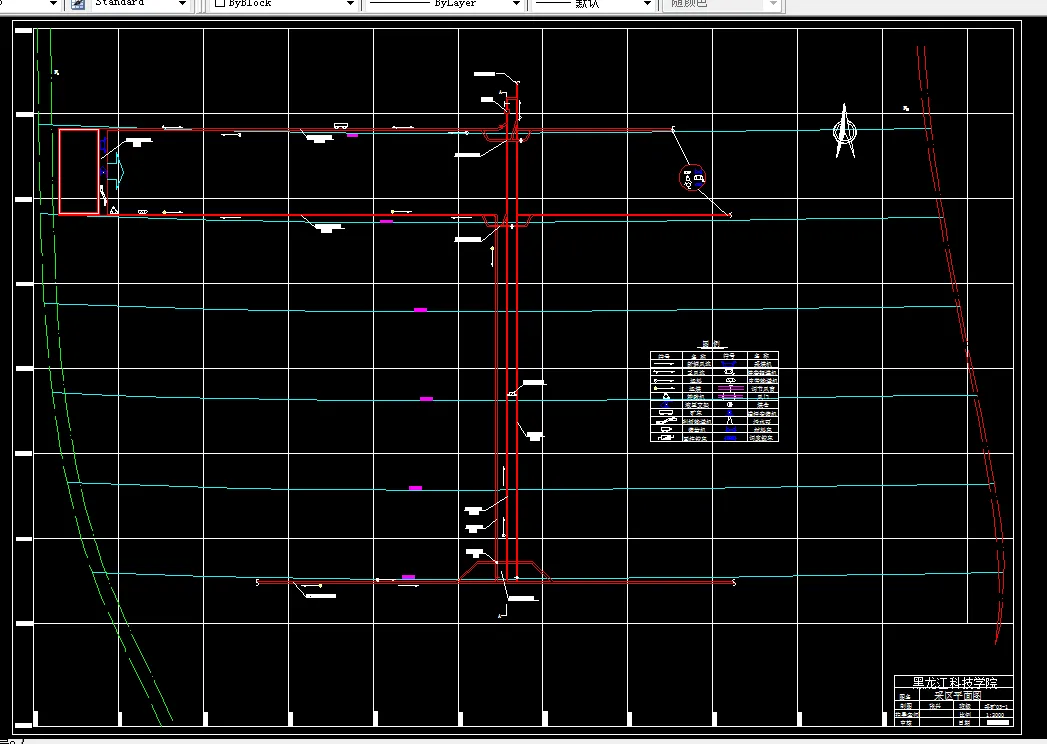Select the white filled date cell in title block
The height and width of the screenshot is (744, 1047).
pos(998,723)
